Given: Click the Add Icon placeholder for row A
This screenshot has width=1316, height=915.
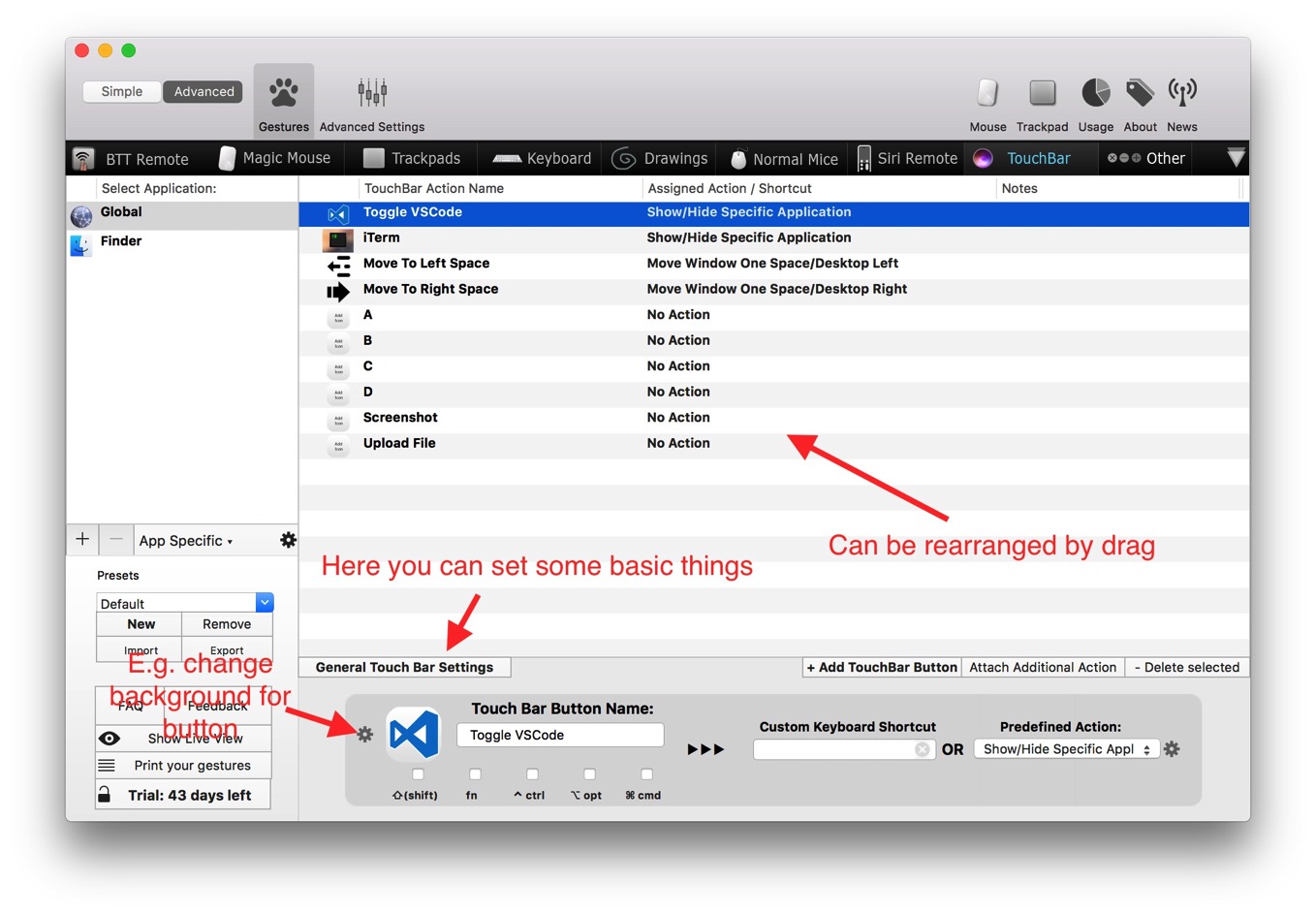Looking at the screenshot, I should click(338, 318).
